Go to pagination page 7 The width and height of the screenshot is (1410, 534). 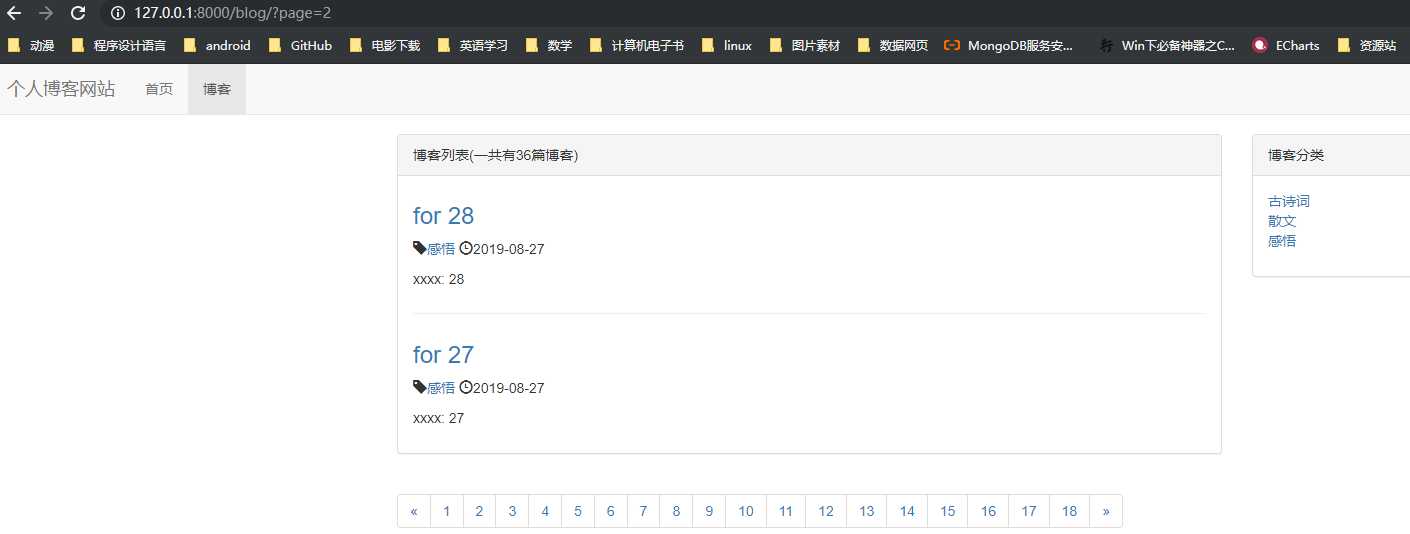(x=644, y=511)
